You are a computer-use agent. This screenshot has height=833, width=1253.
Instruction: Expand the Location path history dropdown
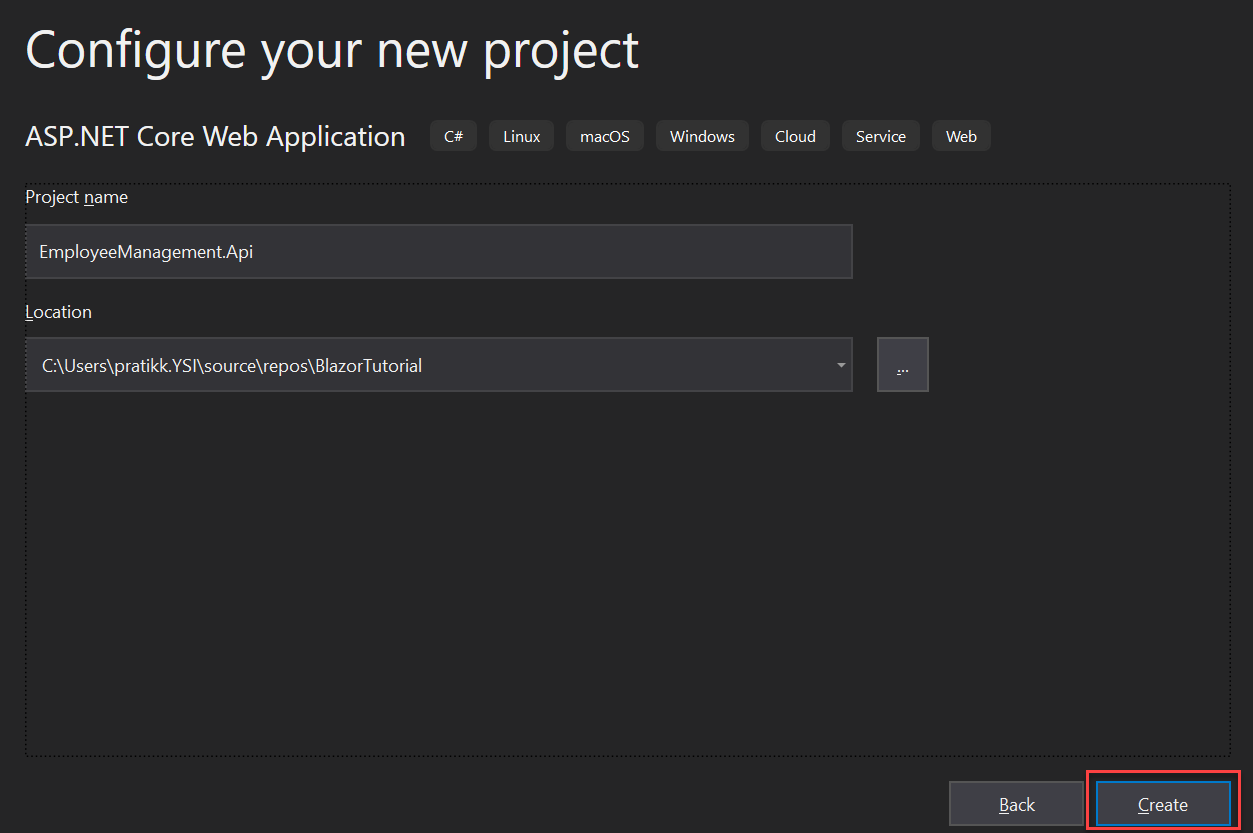[x=840, y=364]
